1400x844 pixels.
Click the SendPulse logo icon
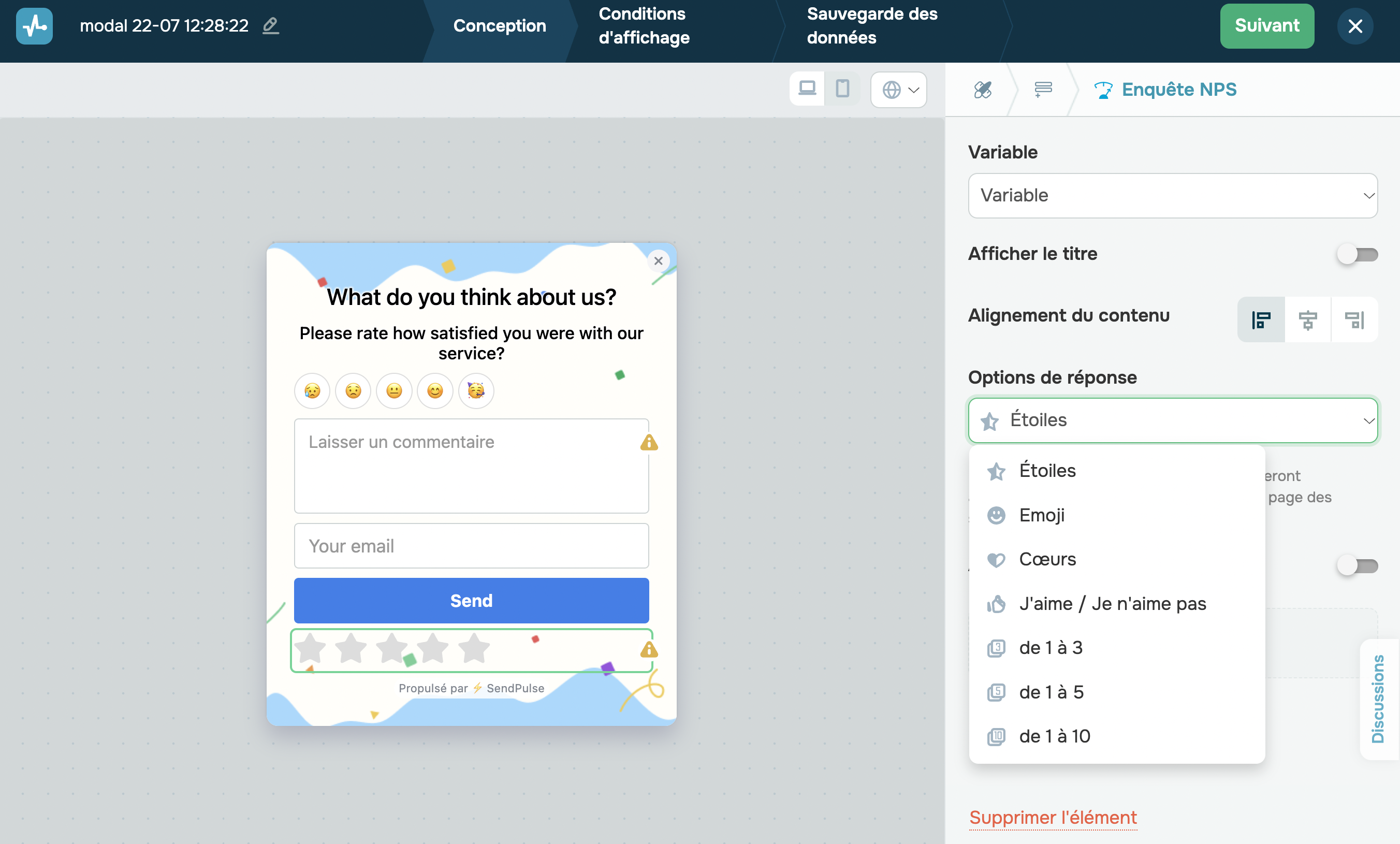pyautogui.click(x=35, y=25)
